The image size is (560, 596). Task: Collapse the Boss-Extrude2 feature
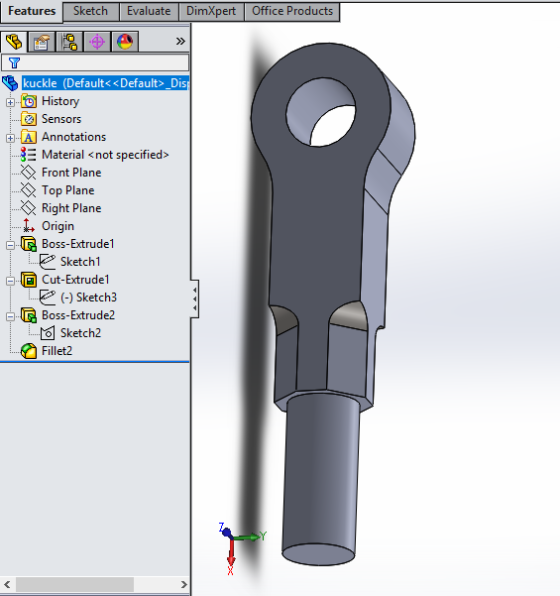[x=11, y=317]
